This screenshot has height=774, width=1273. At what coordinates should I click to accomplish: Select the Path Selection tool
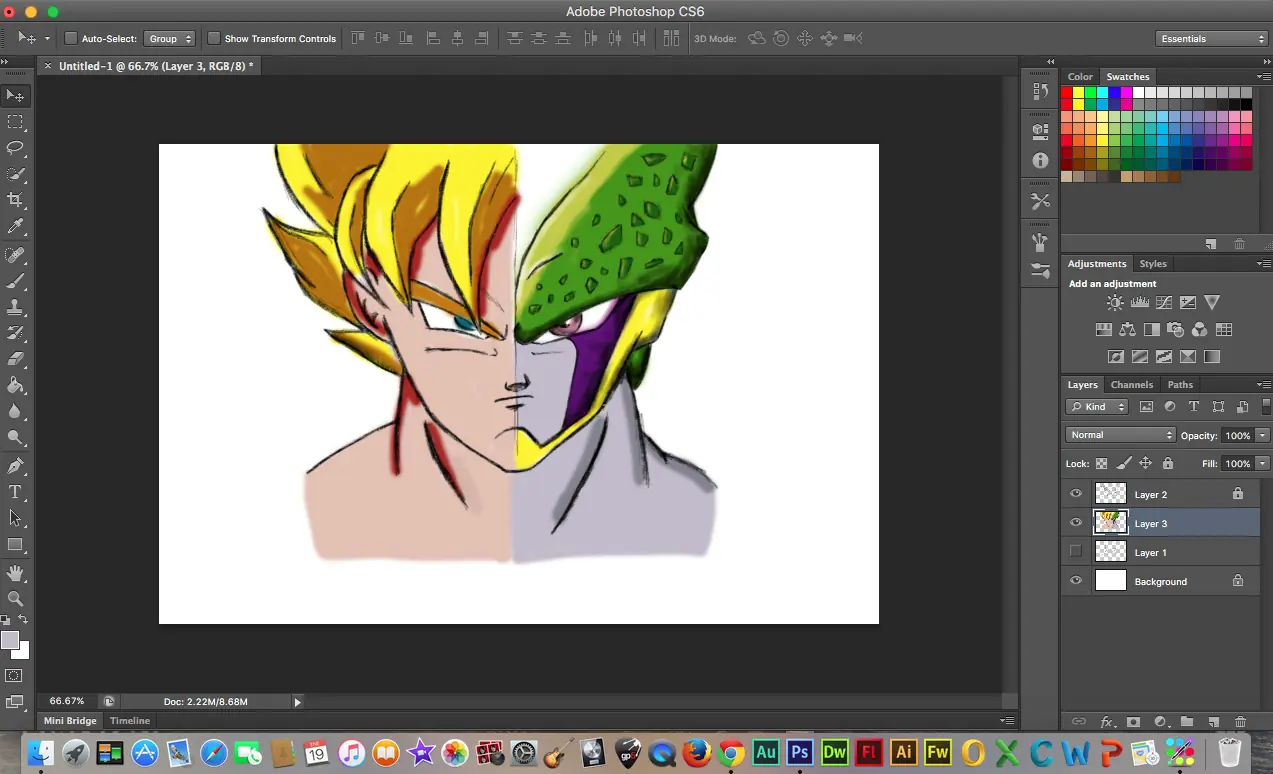click(15, 518)
